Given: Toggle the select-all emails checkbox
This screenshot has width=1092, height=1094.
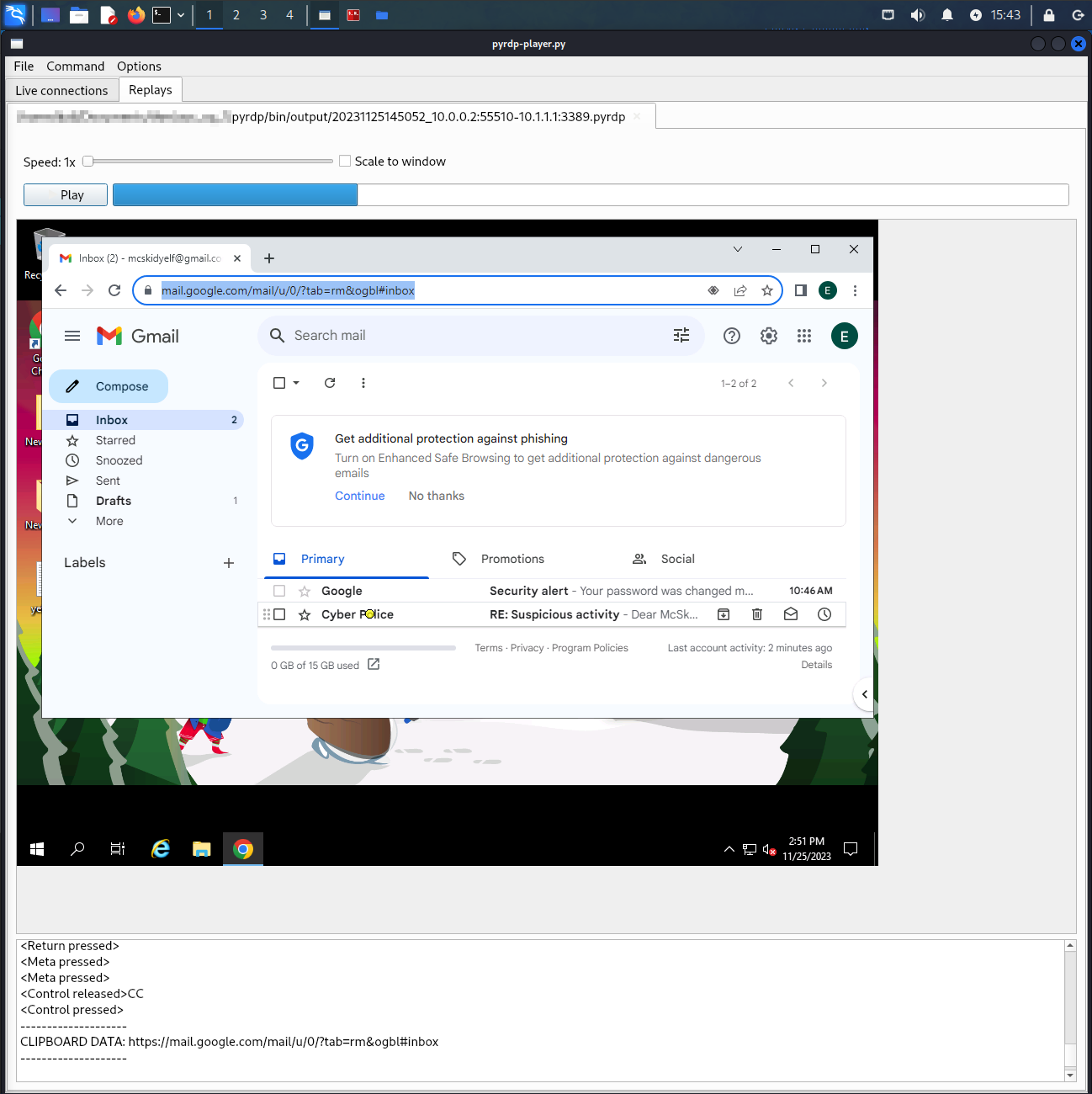Looking at the screenshot, I should coord(279,383).
